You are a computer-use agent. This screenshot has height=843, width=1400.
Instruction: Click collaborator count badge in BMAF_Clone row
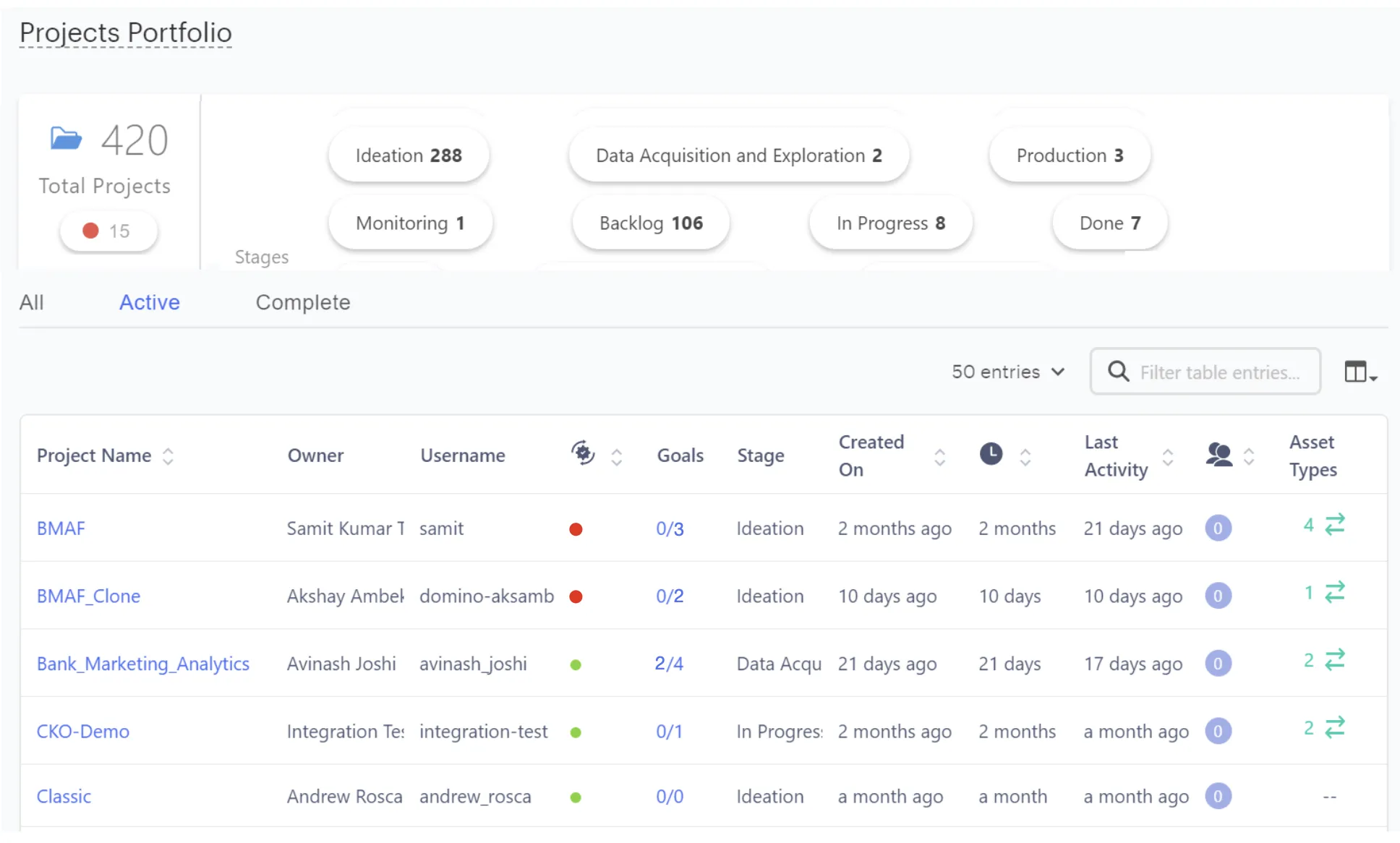coord(1218,596)
